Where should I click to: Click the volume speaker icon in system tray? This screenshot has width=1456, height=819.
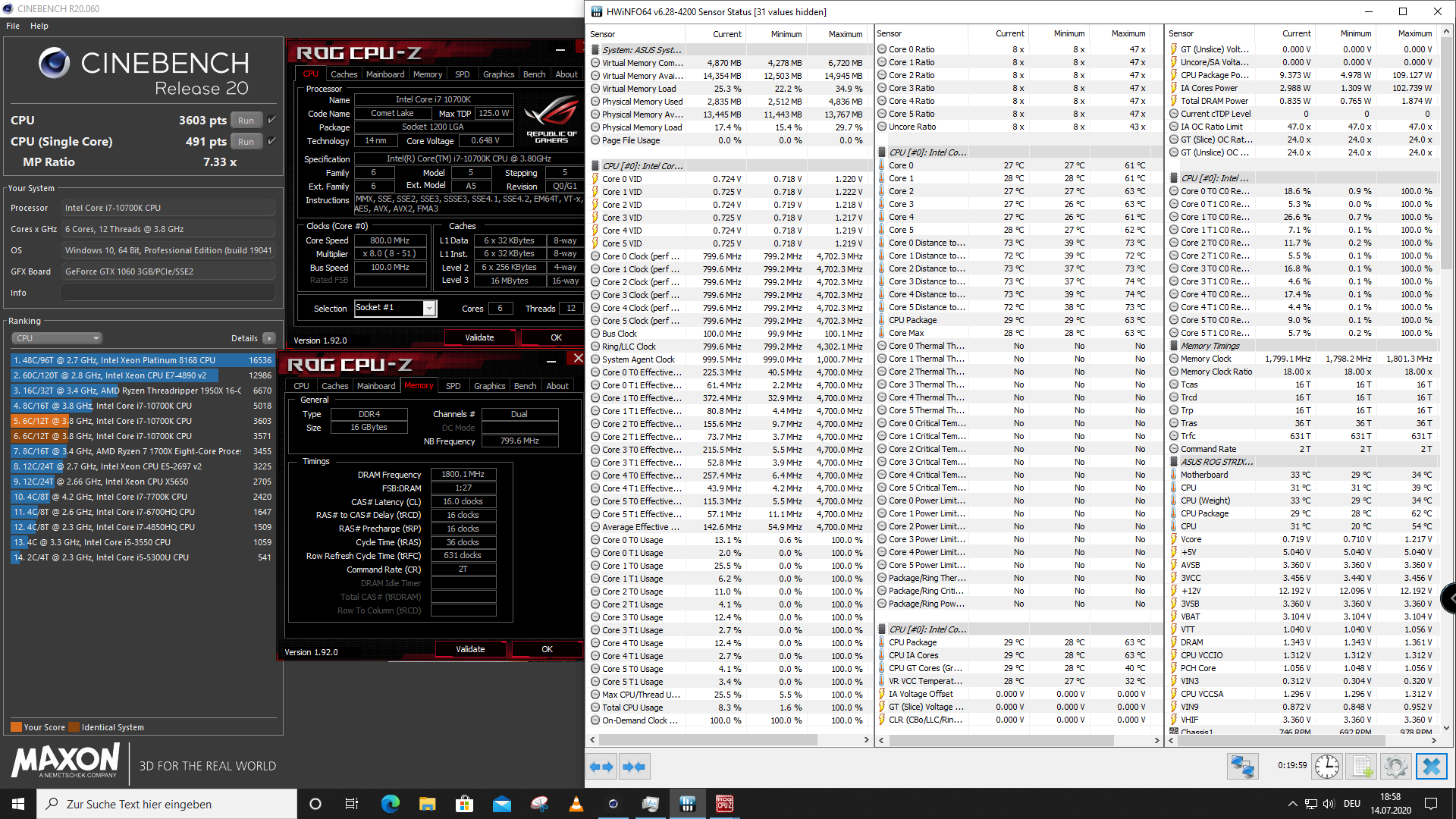pos(1329,804)
